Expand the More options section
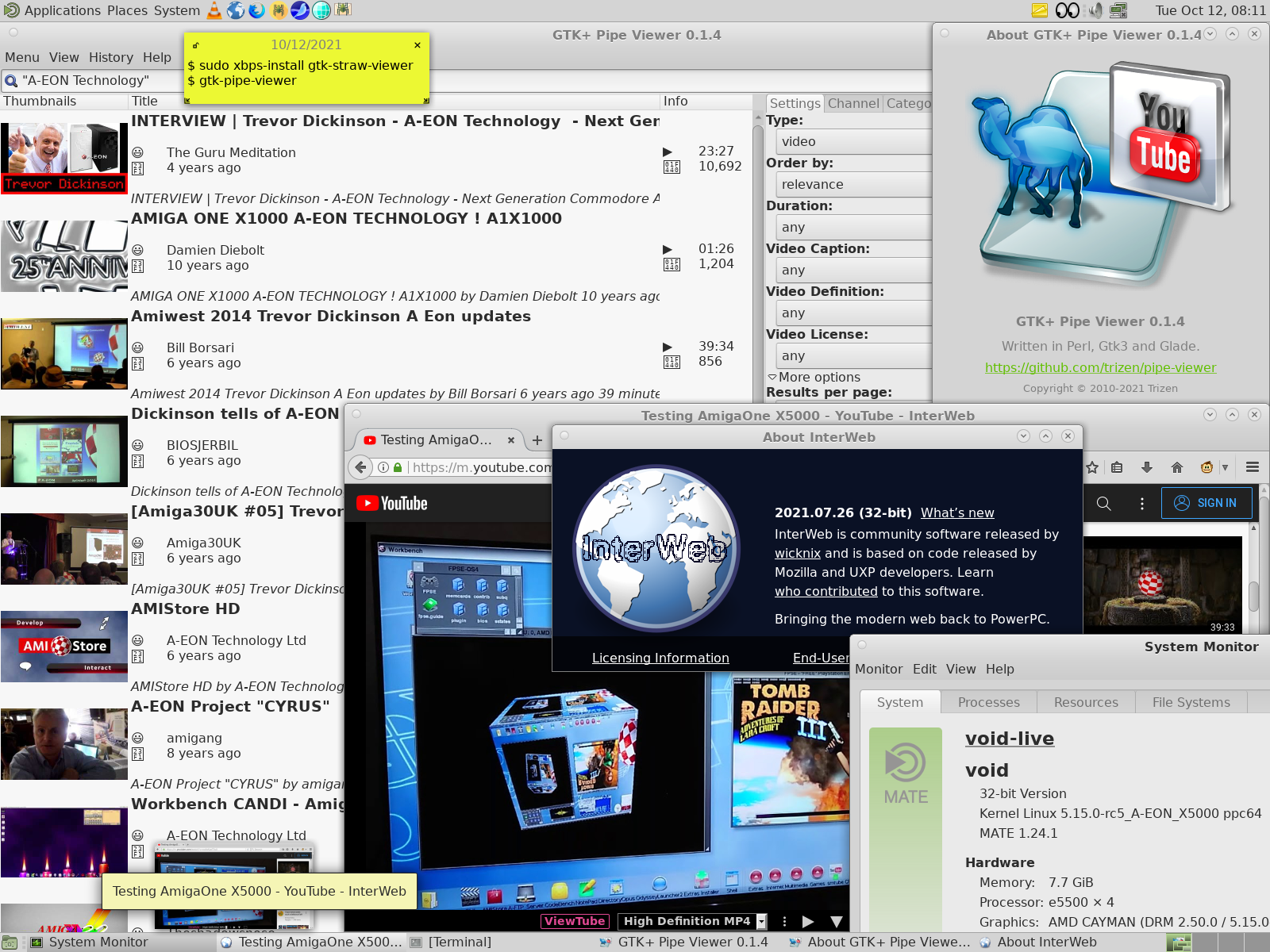The image size is (1270, 952). tap(814, 377)
